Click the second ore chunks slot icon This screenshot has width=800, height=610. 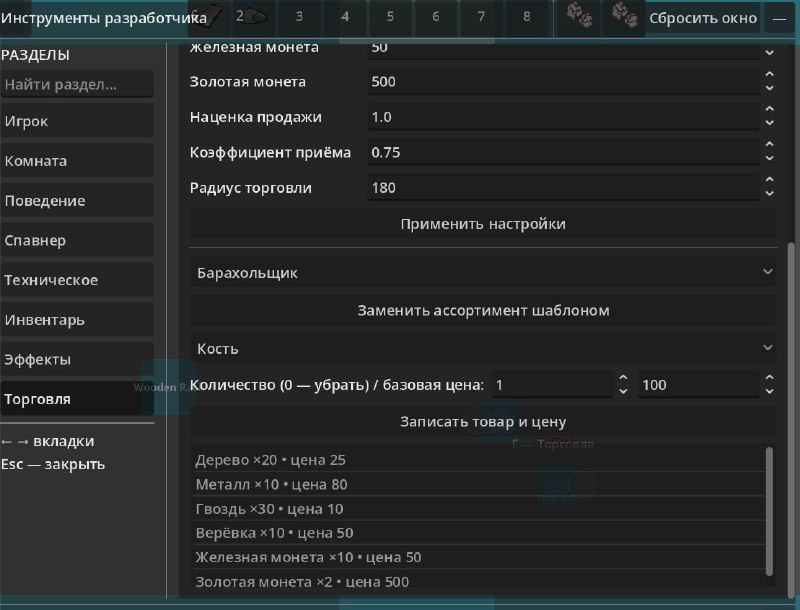(624, 17)
